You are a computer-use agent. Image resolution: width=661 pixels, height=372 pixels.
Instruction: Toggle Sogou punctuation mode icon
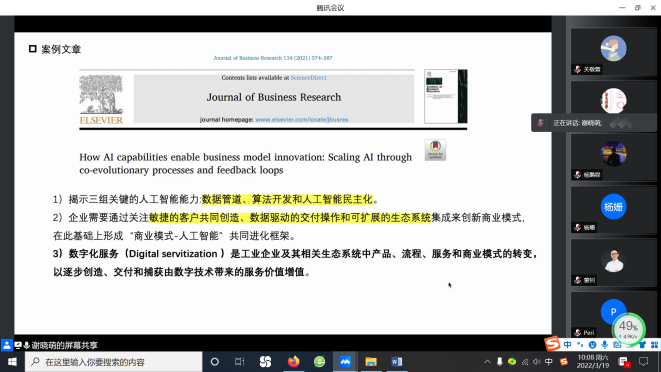click(580, 345)
